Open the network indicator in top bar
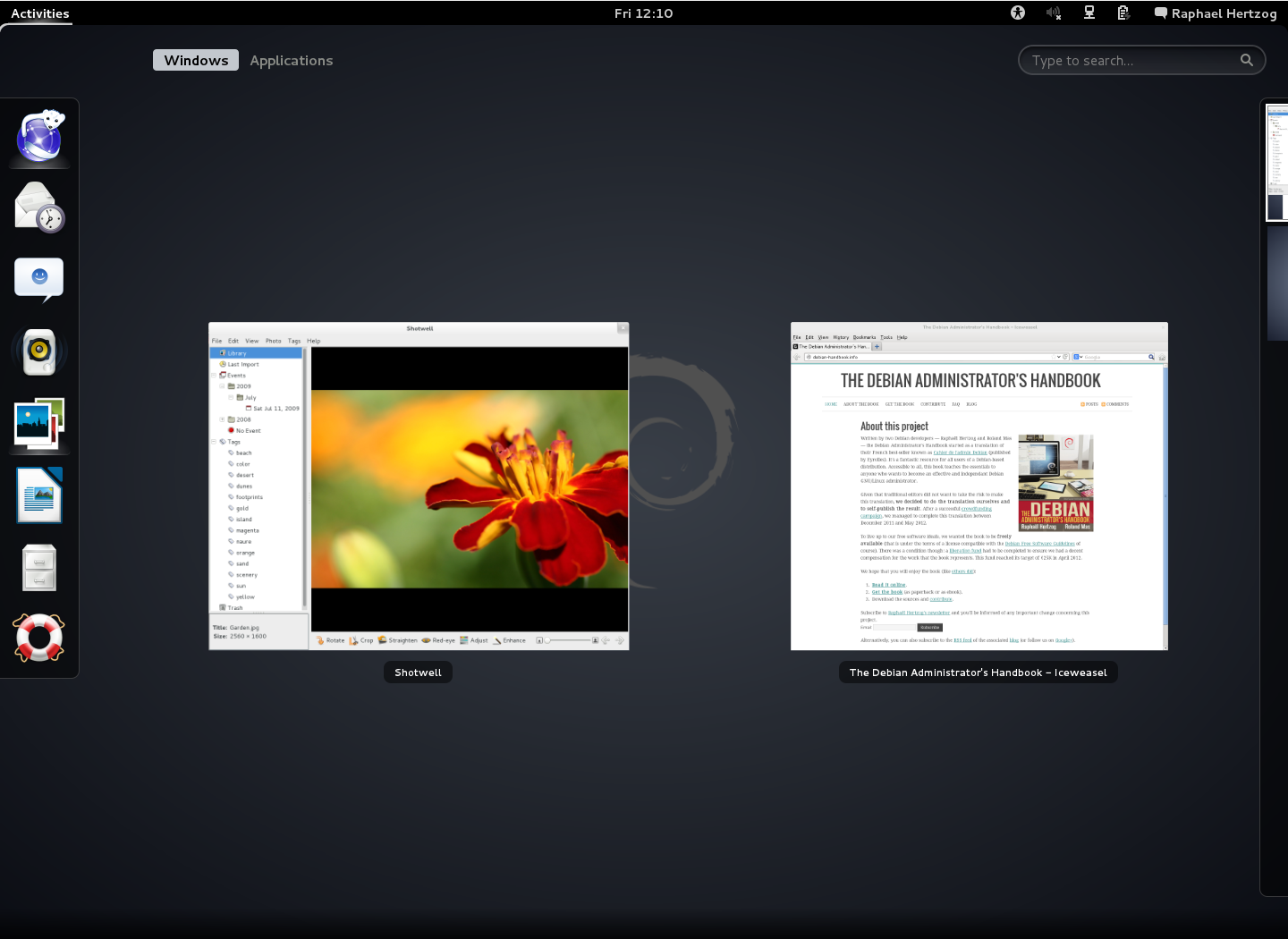 (x=1089, y=13)
